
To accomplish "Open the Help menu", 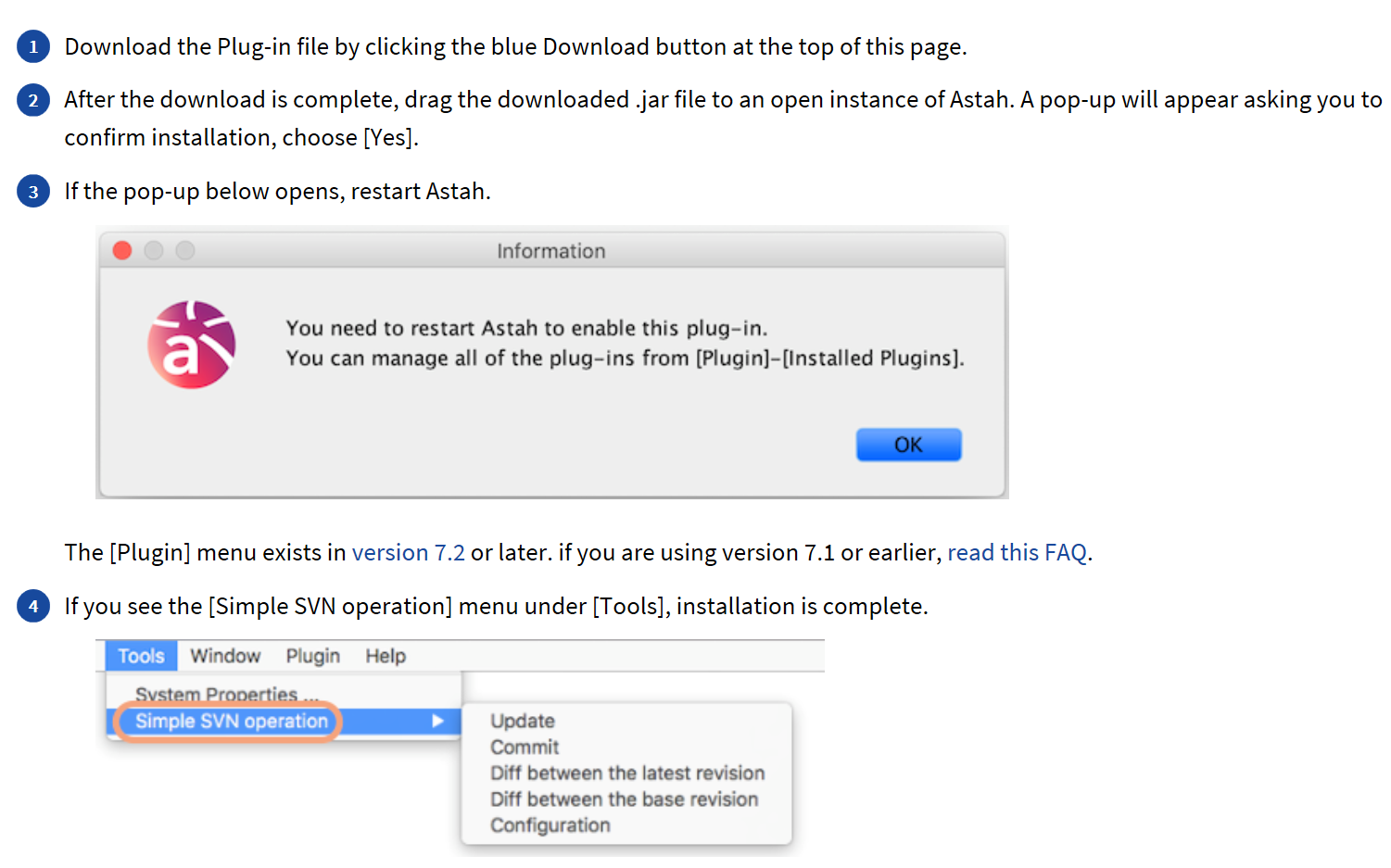I will (386, 656).
